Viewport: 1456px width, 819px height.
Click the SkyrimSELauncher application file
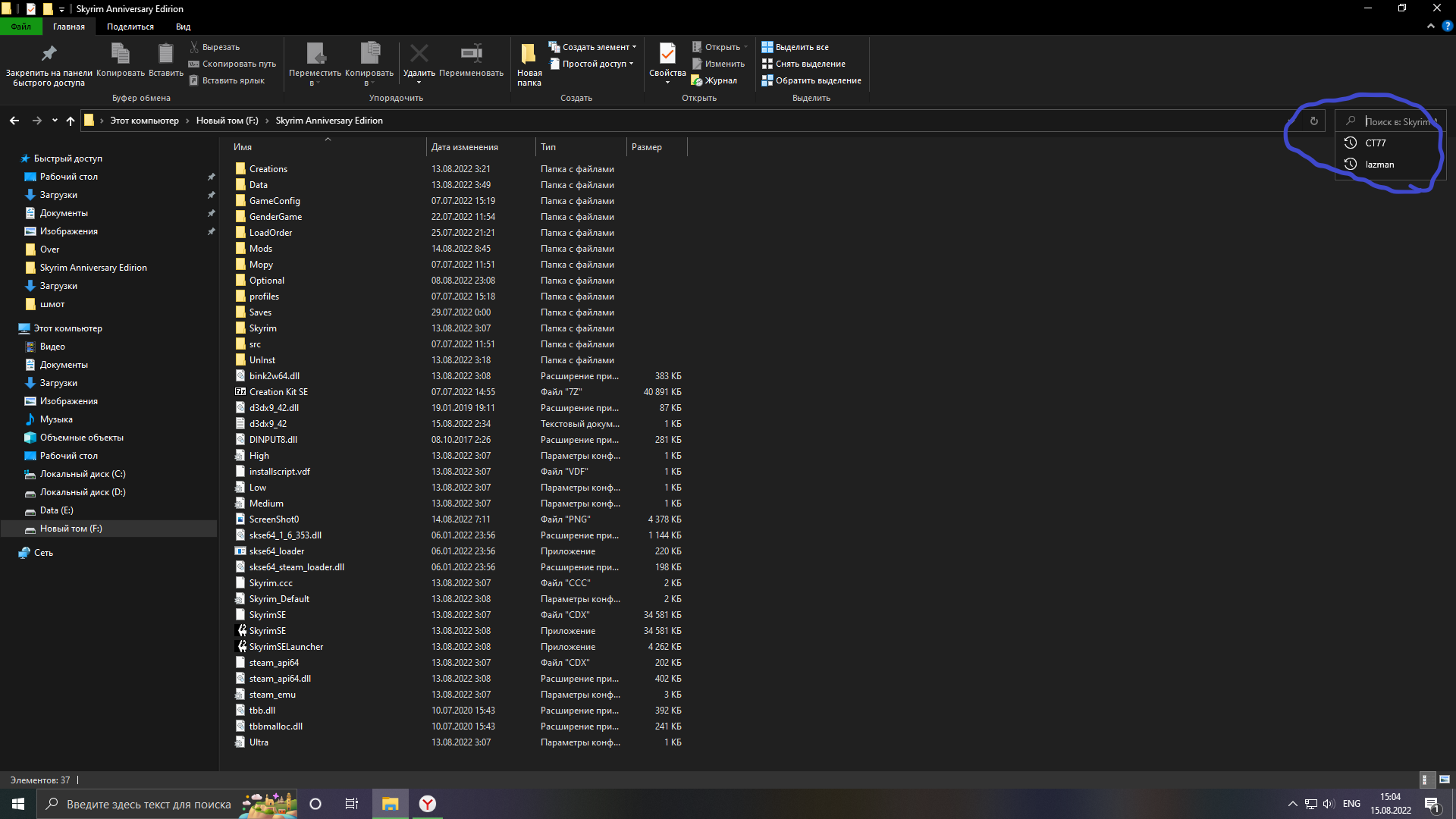pyautogui.click(x=286, y=647)
